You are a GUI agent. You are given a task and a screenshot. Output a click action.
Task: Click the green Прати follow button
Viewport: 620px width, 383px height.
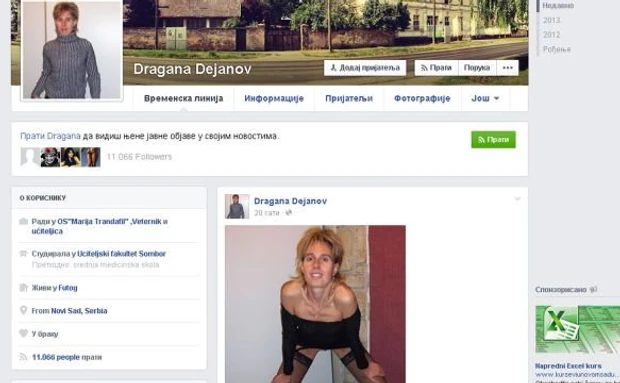(x=493, y=140)
